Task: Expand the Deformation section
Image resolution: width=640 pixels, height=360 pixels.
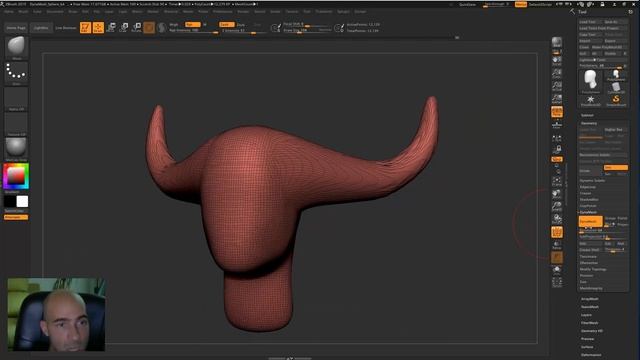Action: tap(591, 355)
